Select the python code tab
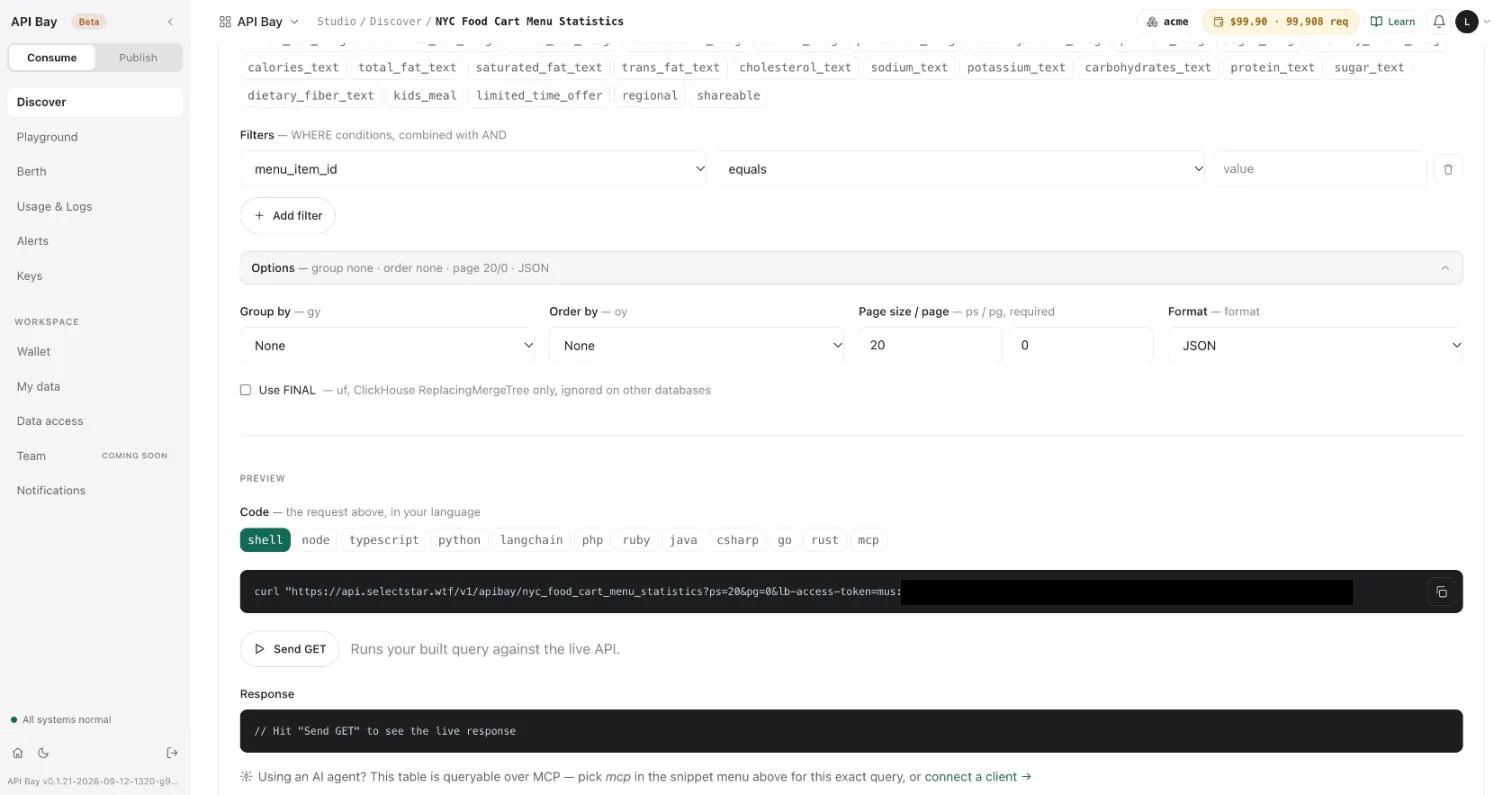1512x795 pixels. [459, 540]
